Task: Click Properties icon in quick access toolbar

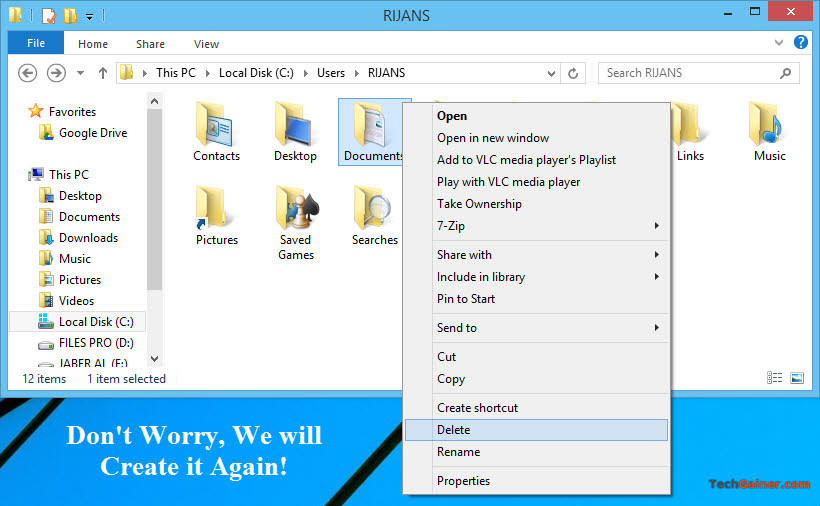Action: coord(48,16)
